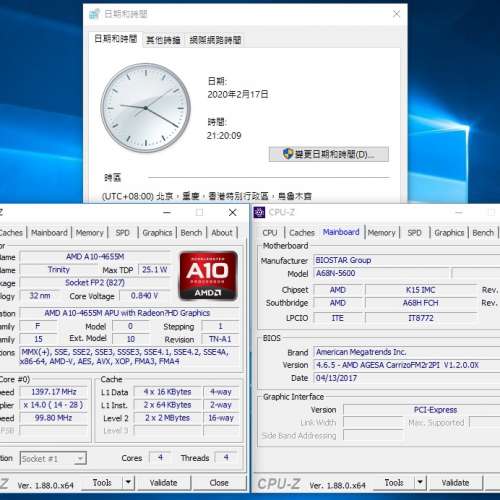Screen dimensions: 500x500
Task: Click Validate button in left CPU-Z
Action: [x=163, y=482]
